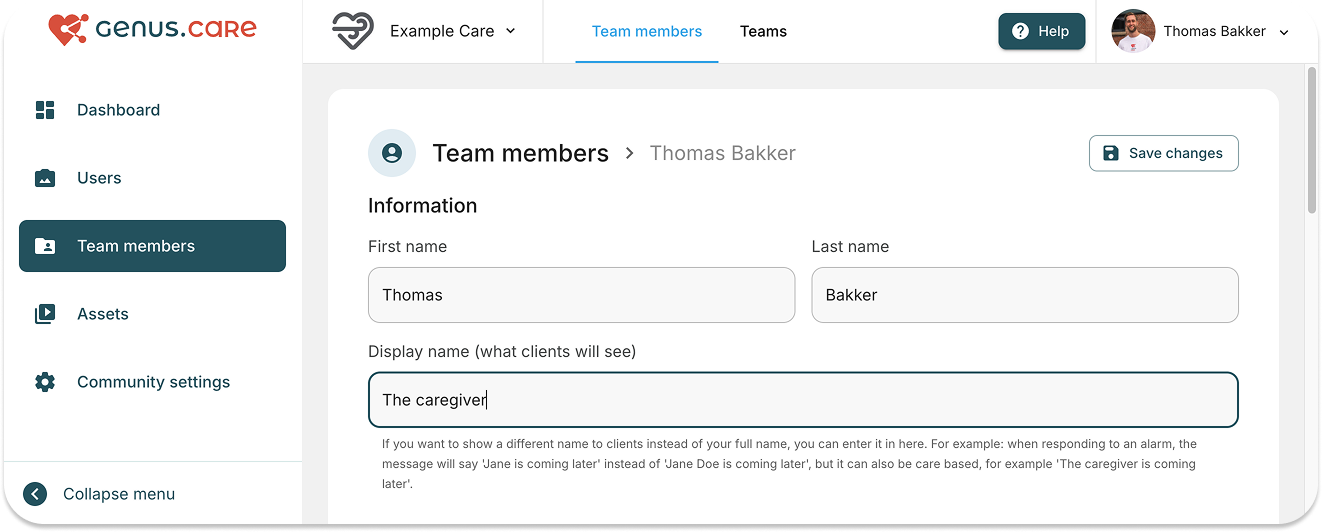This screenshot has width=1322, height=532.
Task: Click the vertical page scrollbar
Action: (x=1312, y=140)
